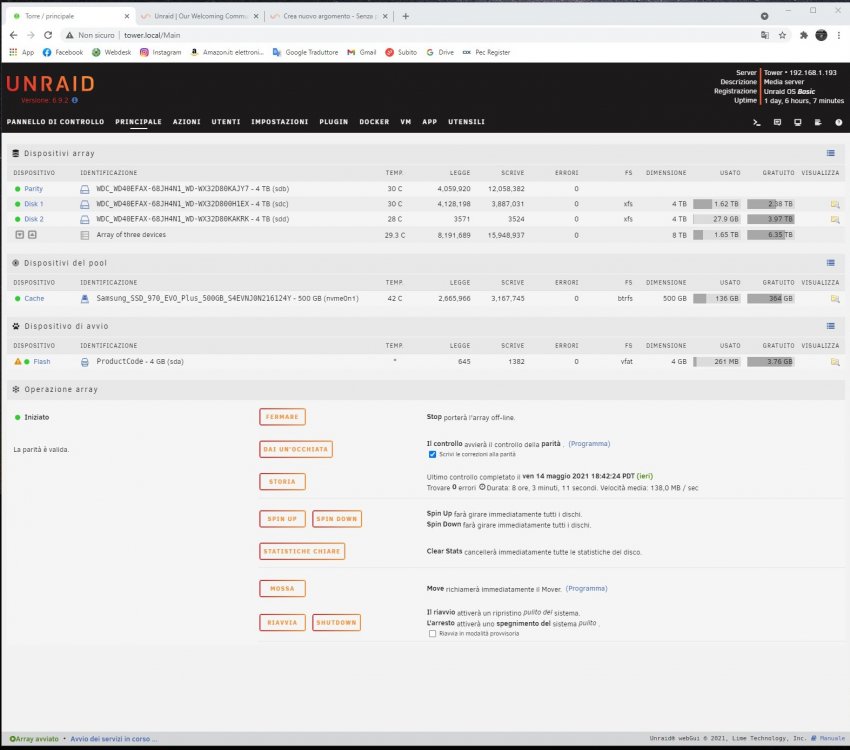Toggle view icon for Dispositivi del pool section
Image resolution: width=850 pixels, height=750 pixels.
[x=830, y=263]
